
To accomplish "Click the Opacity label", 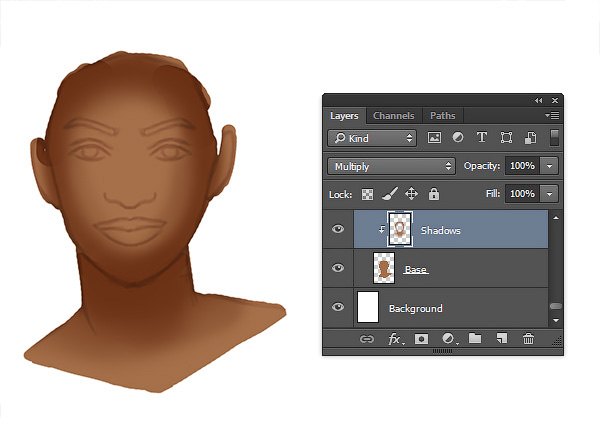I will (482, 166).
